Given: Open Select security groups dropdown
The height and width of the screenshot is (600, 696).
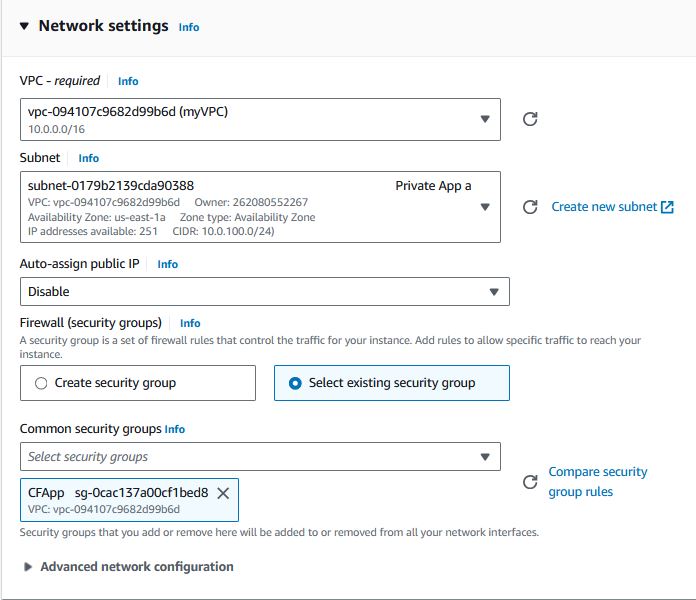Looking at the screenshot, I should click(260, 456).
